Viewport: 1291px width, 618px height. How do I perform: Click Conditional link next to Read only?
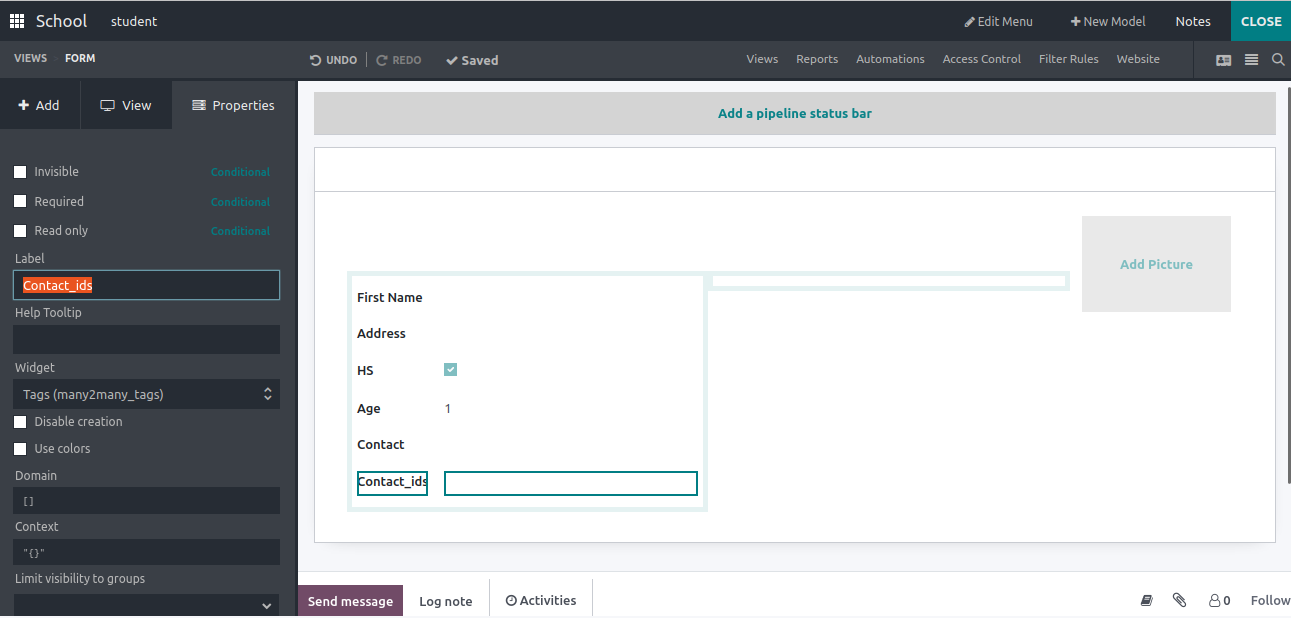pos(240,231)
